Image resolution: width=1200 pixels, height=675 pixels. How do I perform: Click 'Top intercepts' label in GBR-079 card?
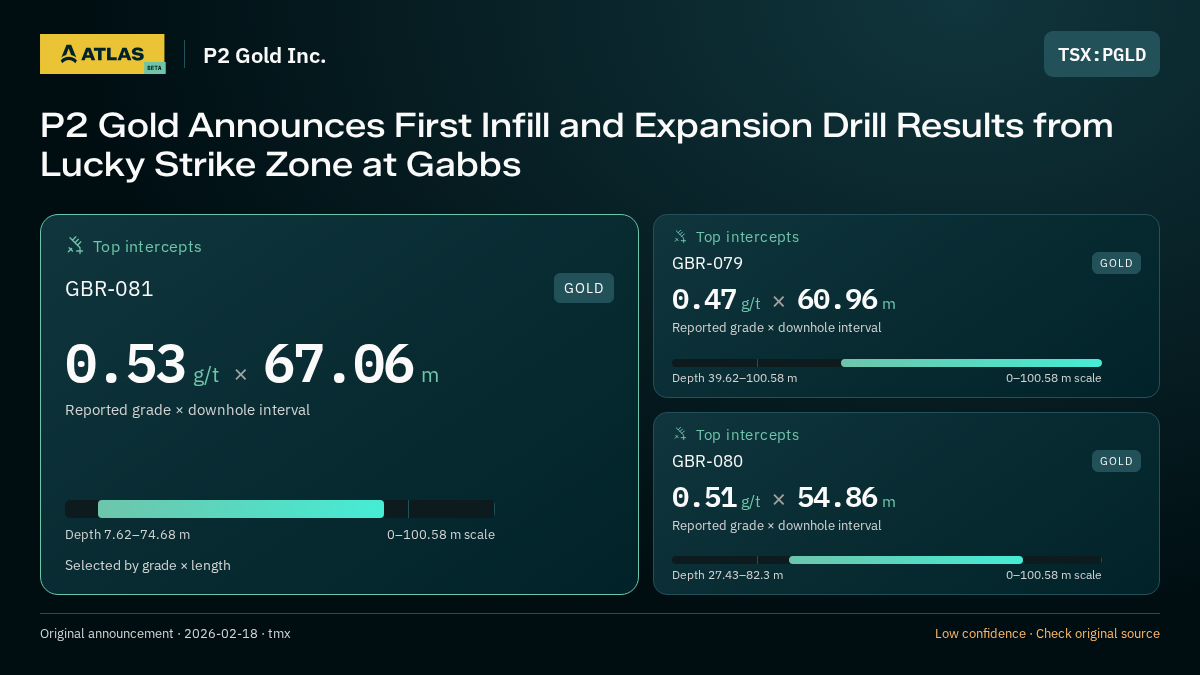pos(747,237)
